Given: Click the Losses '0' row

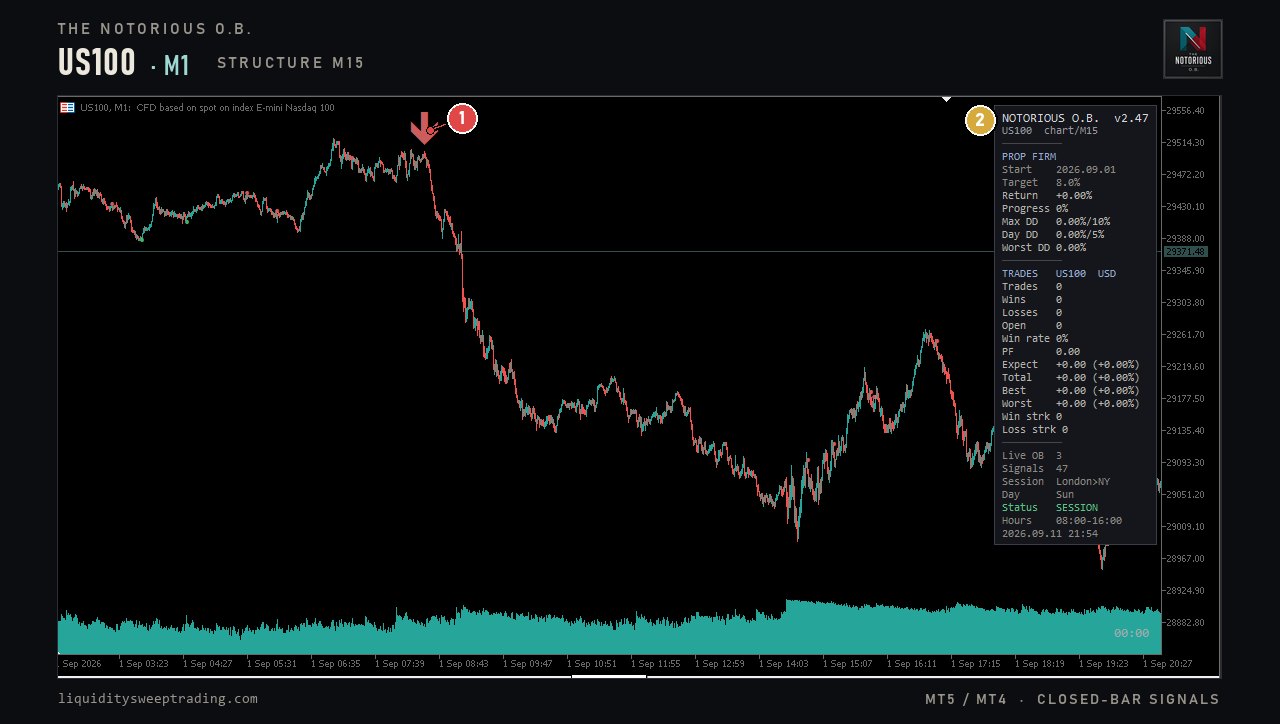Looking at the screenshot, I should 1032,313.
